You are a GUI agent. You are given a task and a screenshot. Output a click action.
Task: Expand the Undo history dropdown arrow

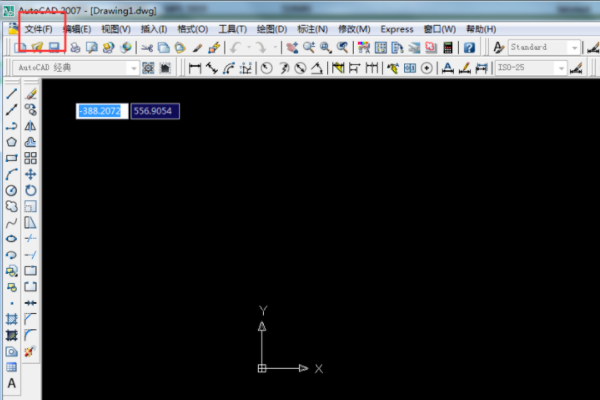(249, 47)
